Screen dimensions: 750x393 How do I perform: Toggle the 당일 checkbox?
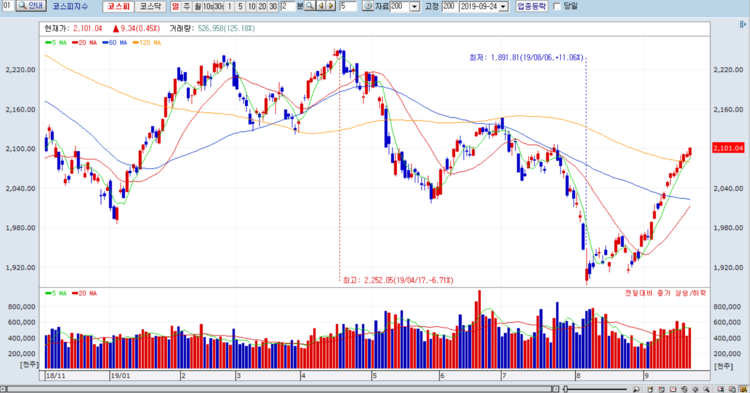tap(557, 6)
